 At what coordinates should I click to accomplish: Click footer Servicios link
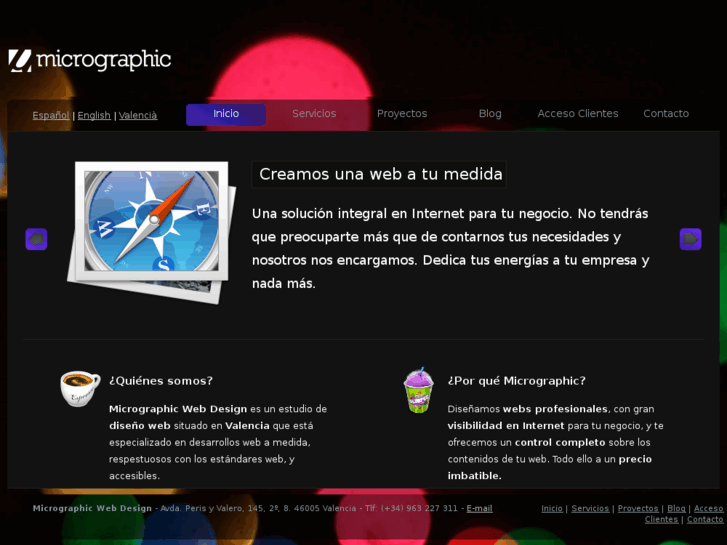pos(590,508)
